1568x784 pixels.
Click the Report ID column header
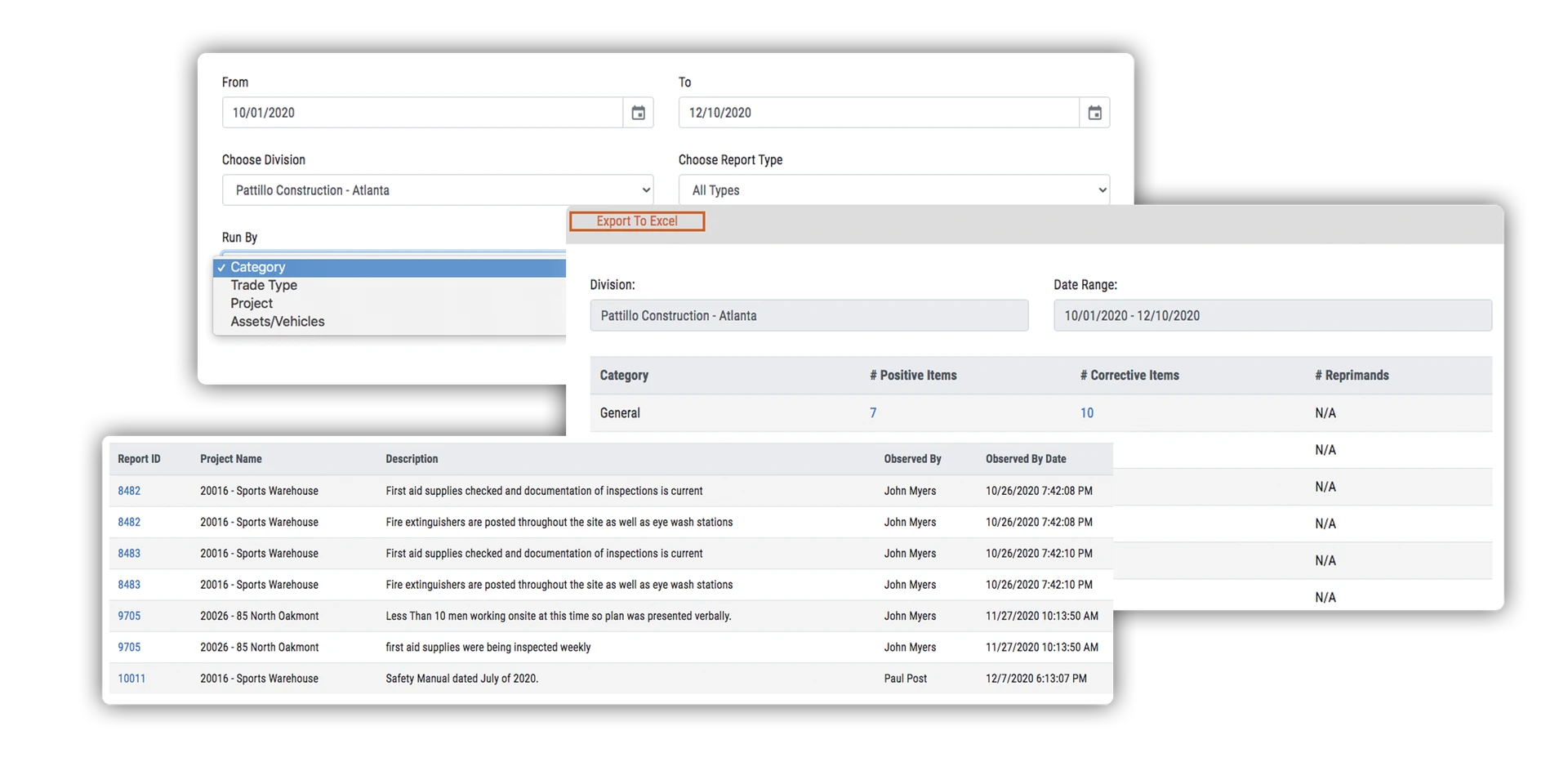click(139, 459)
